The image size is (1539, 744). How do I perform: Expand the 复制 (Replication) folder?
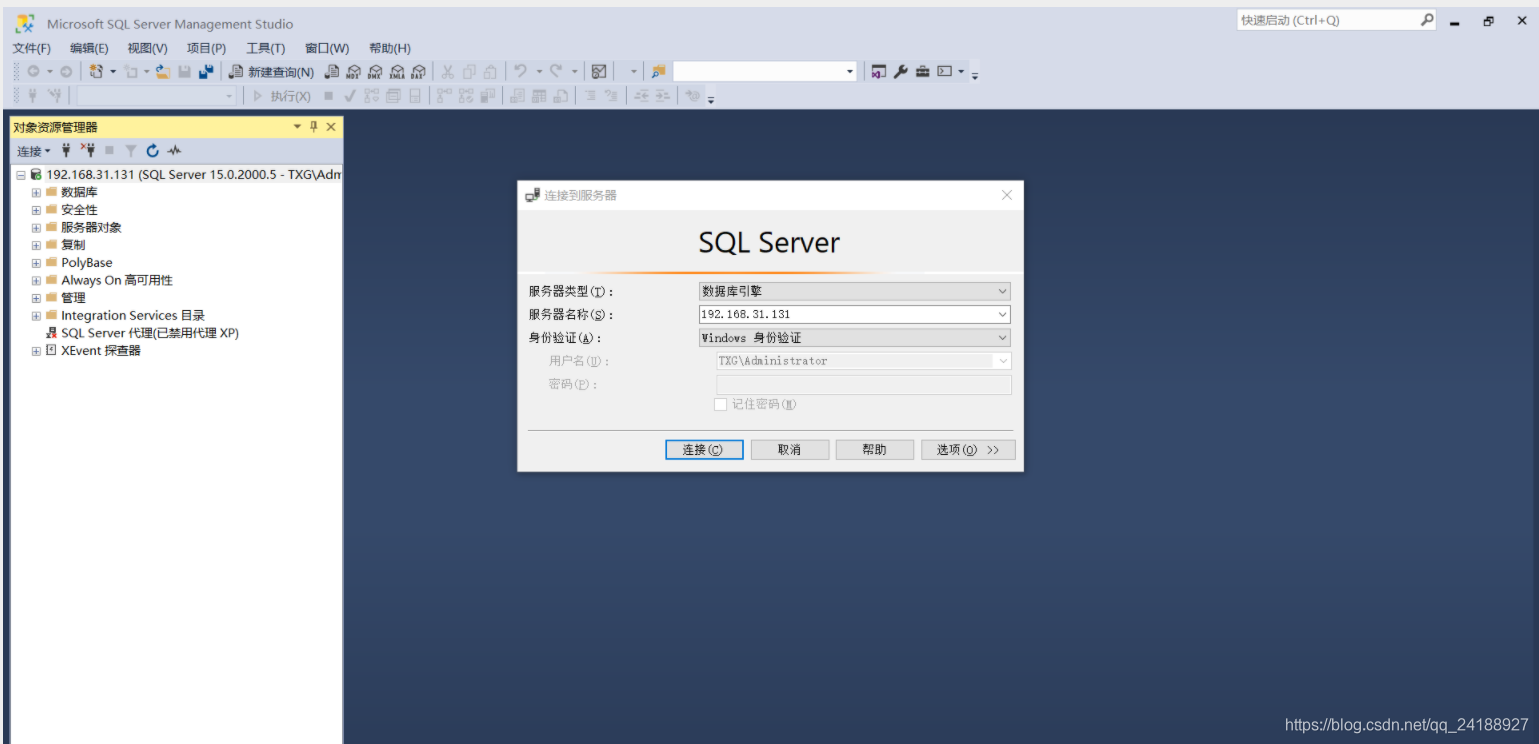pos(36,245)
